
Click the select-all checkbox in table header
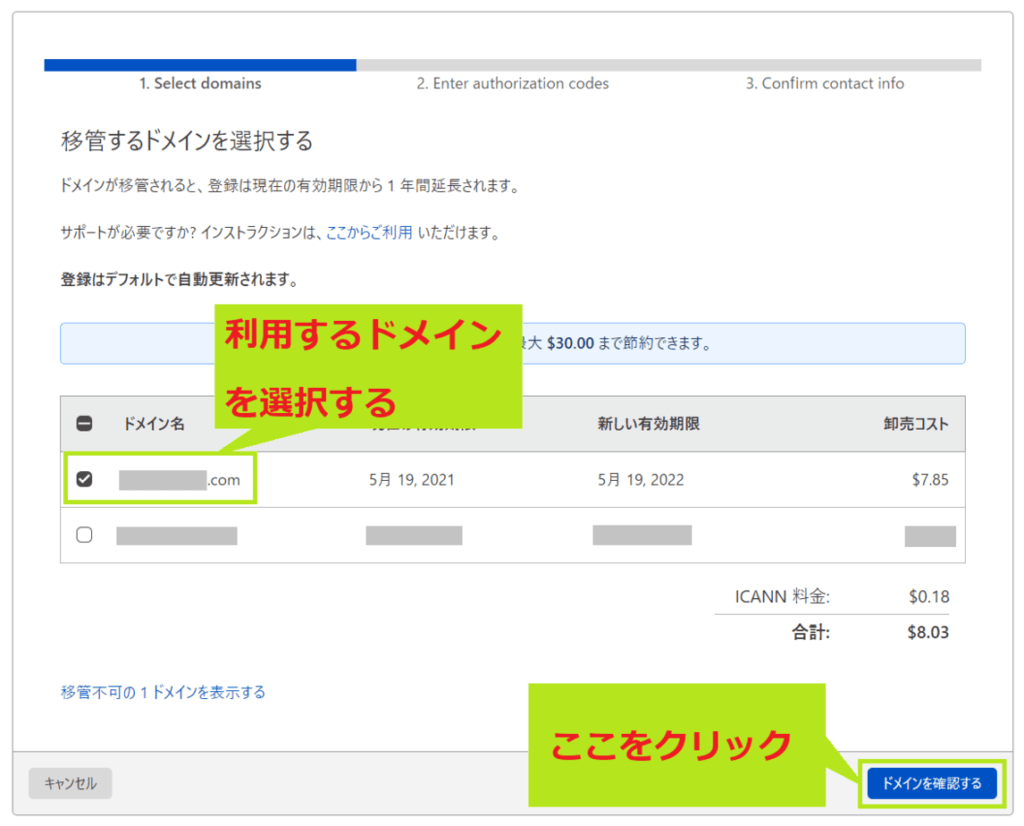click(x=84, y=422)
